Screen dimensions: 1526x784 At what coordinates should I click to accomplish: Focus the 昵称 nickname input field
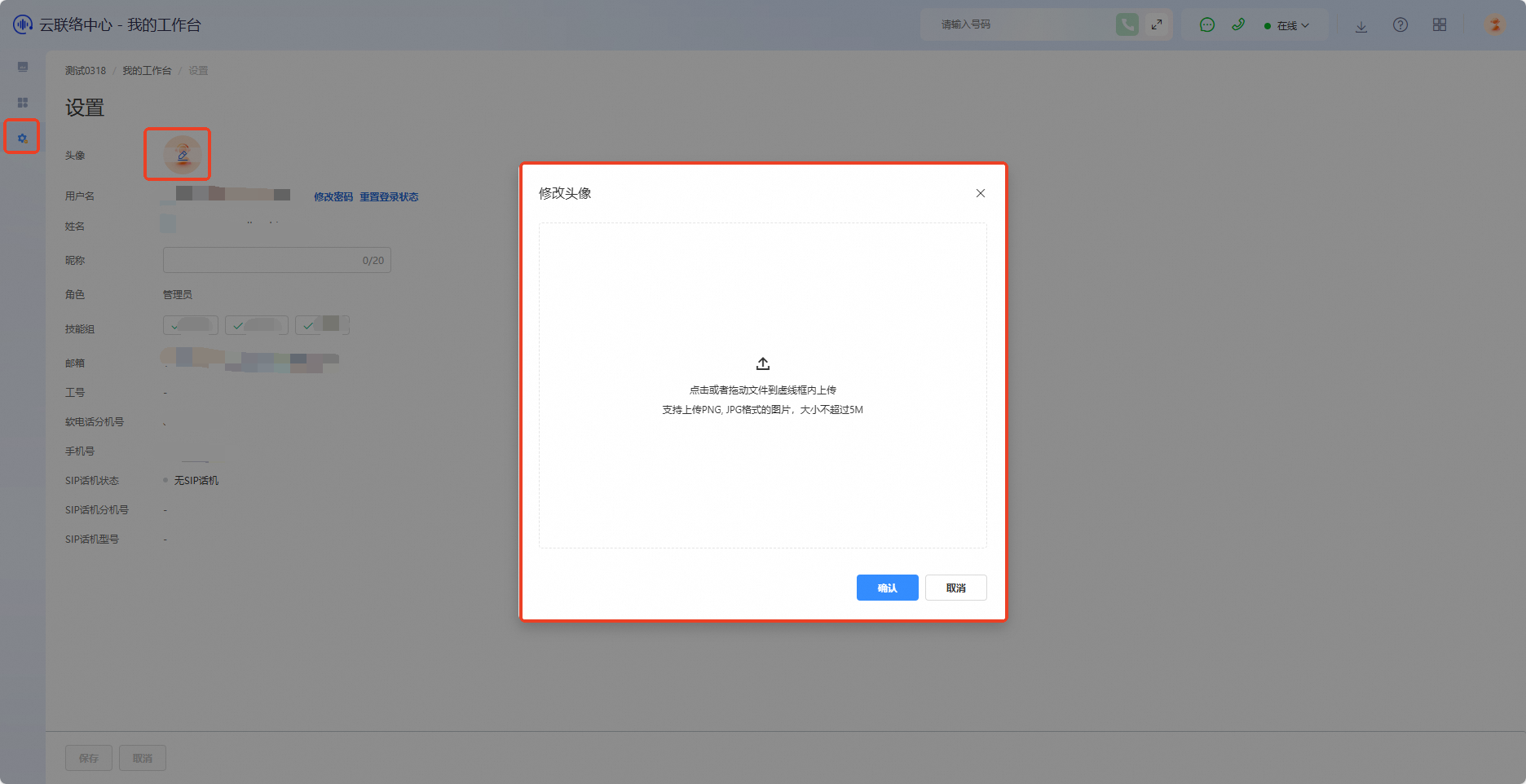277,260
